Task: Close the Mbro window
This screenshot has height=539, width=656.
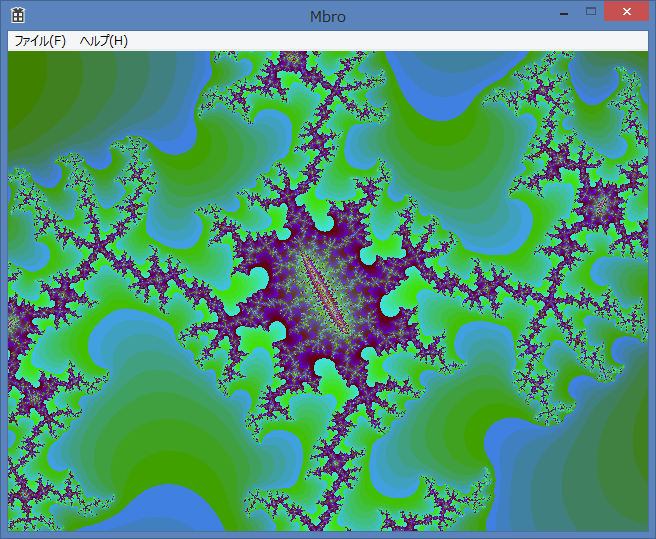Action: 626,11
